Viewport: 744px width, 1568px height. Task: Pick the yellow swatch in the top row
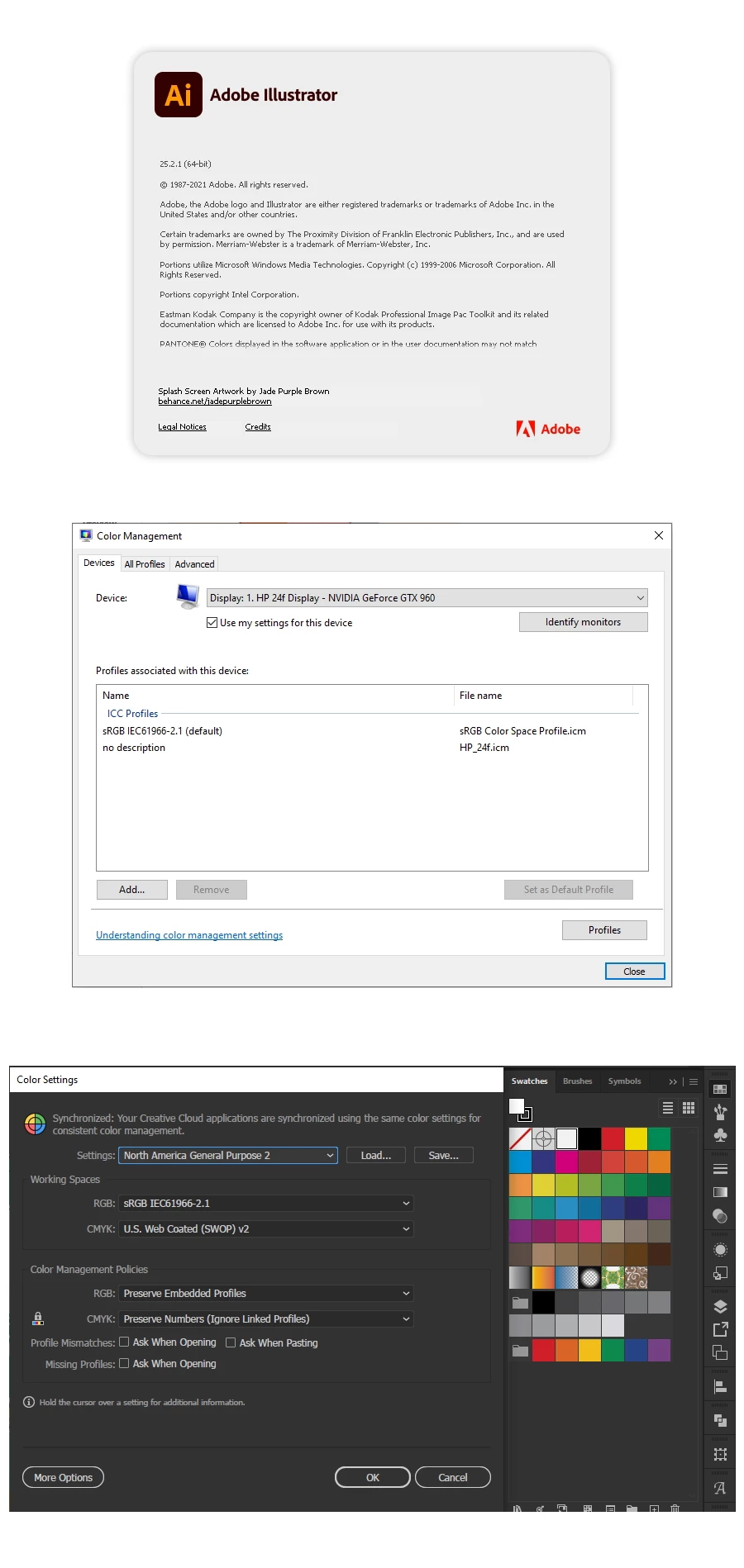(x=636, y=1138)
